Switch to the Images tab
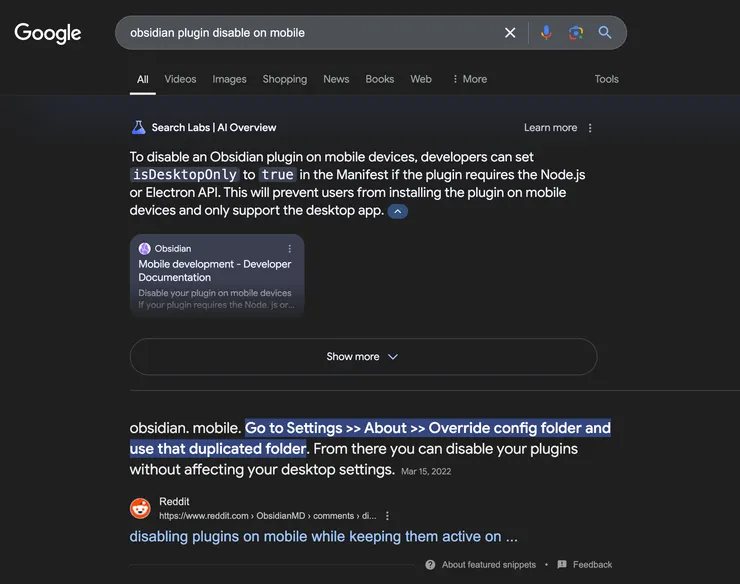The width and height of the screenshot is (740, 584). [229, 79]
